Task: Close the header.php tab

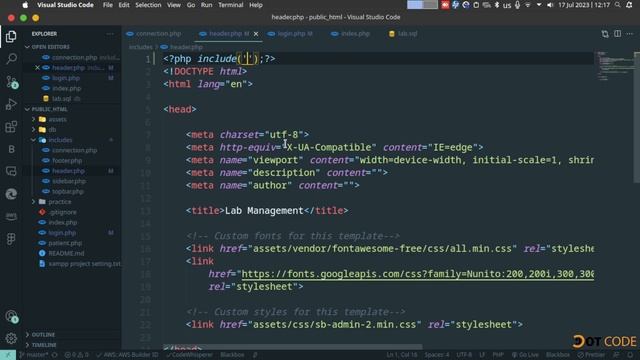Action: coord(256,34)
